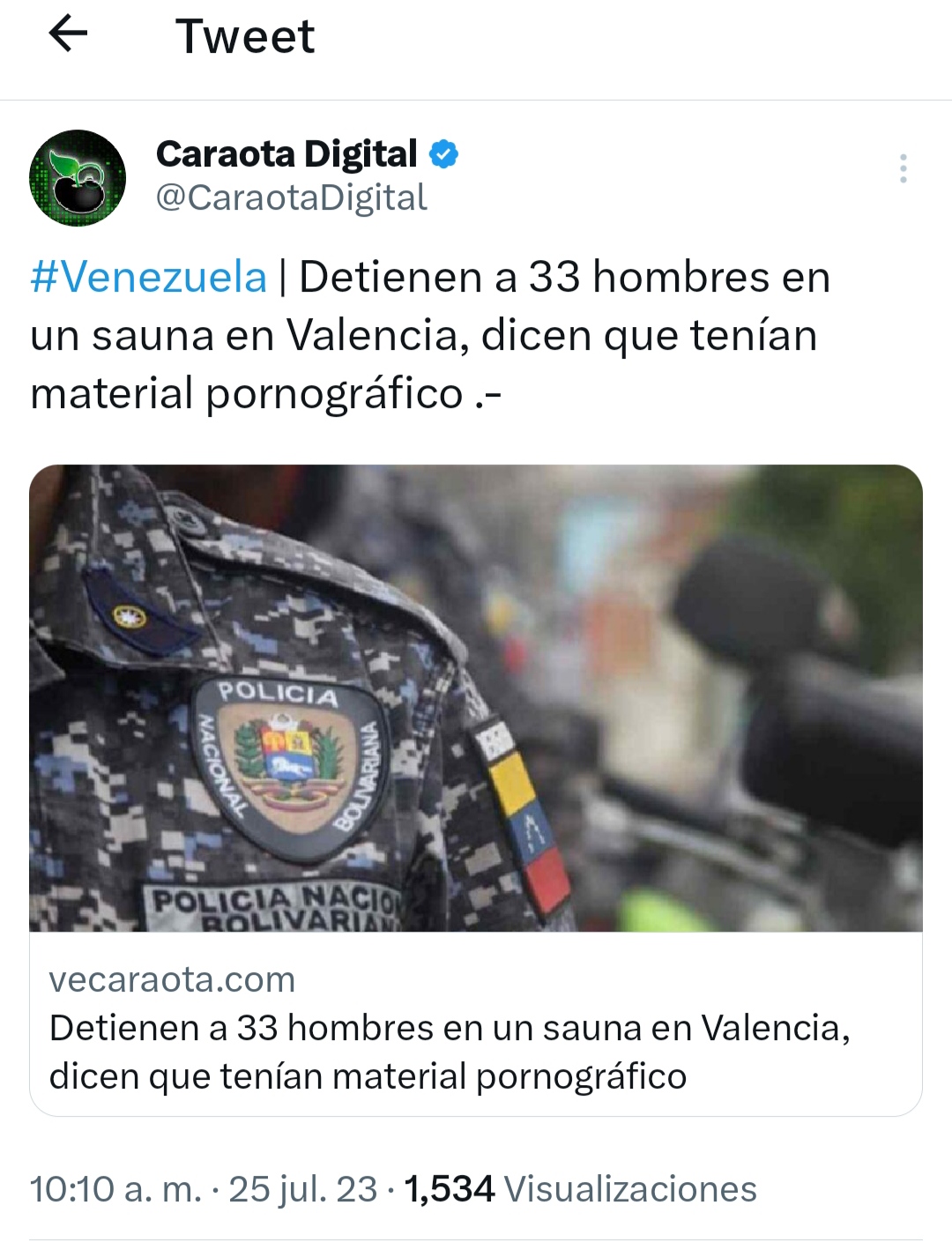Tap the blue verified badge

443,154
